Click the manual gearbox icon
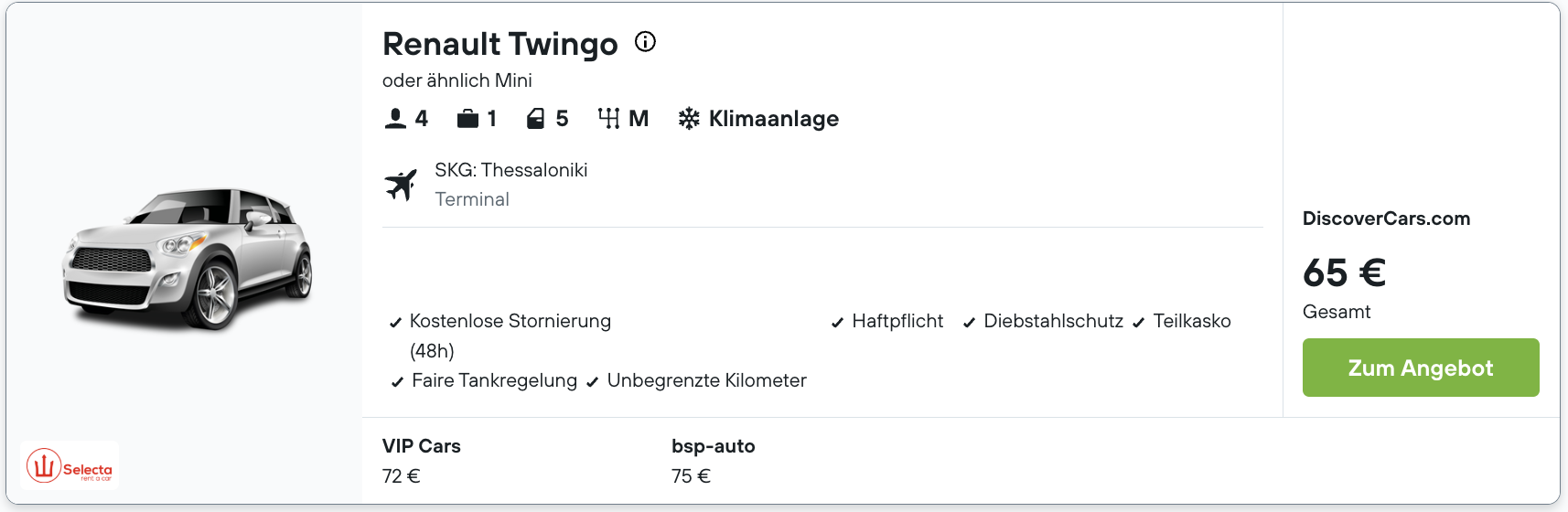 click(x=608, y=119)
